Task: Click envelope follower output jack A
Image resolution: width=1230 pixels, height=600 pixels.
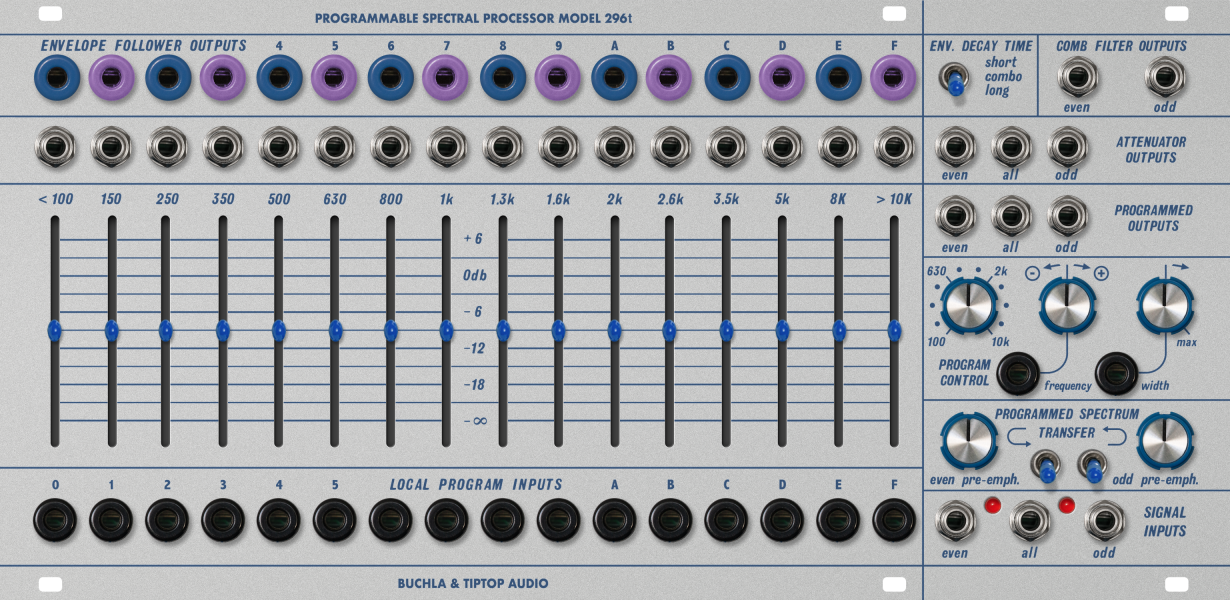Action: pos(615,78)
